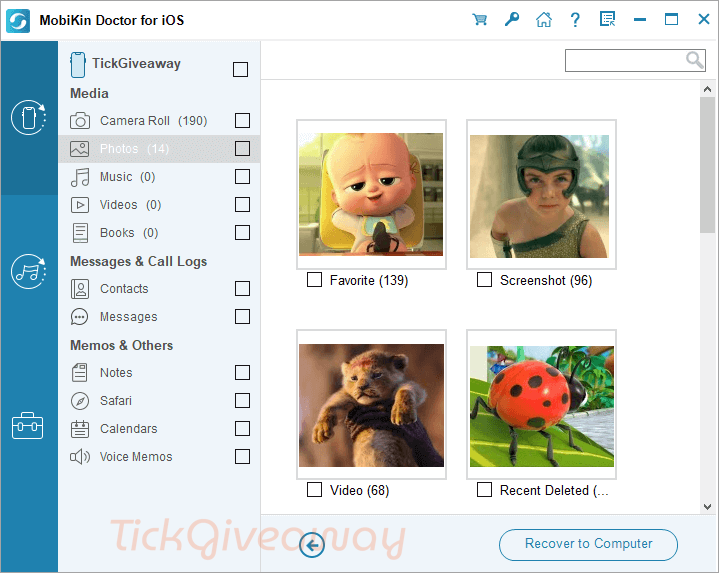Click the Messages speech bubble icon
The width and height of the screenshot is (719, 573).
click(79, 317)
